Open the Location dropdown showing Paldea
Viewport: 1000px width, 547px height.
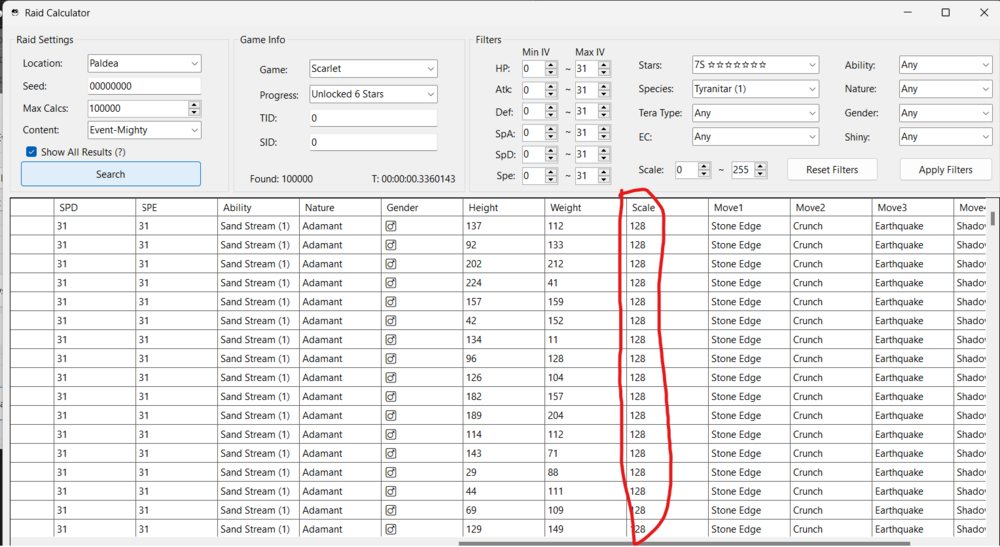click(144, 64)
